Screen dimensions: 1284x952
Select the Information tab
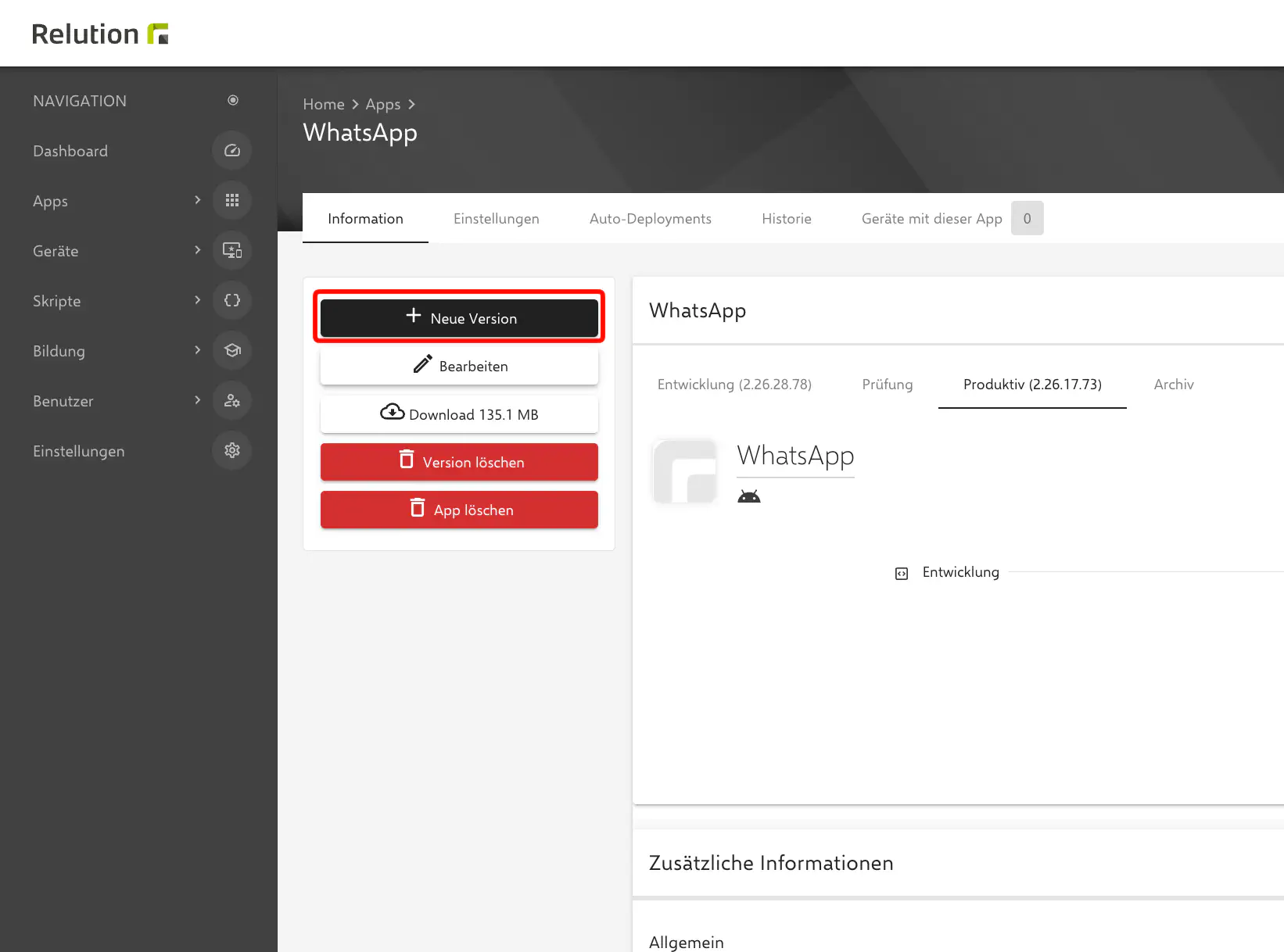point(365,219)
